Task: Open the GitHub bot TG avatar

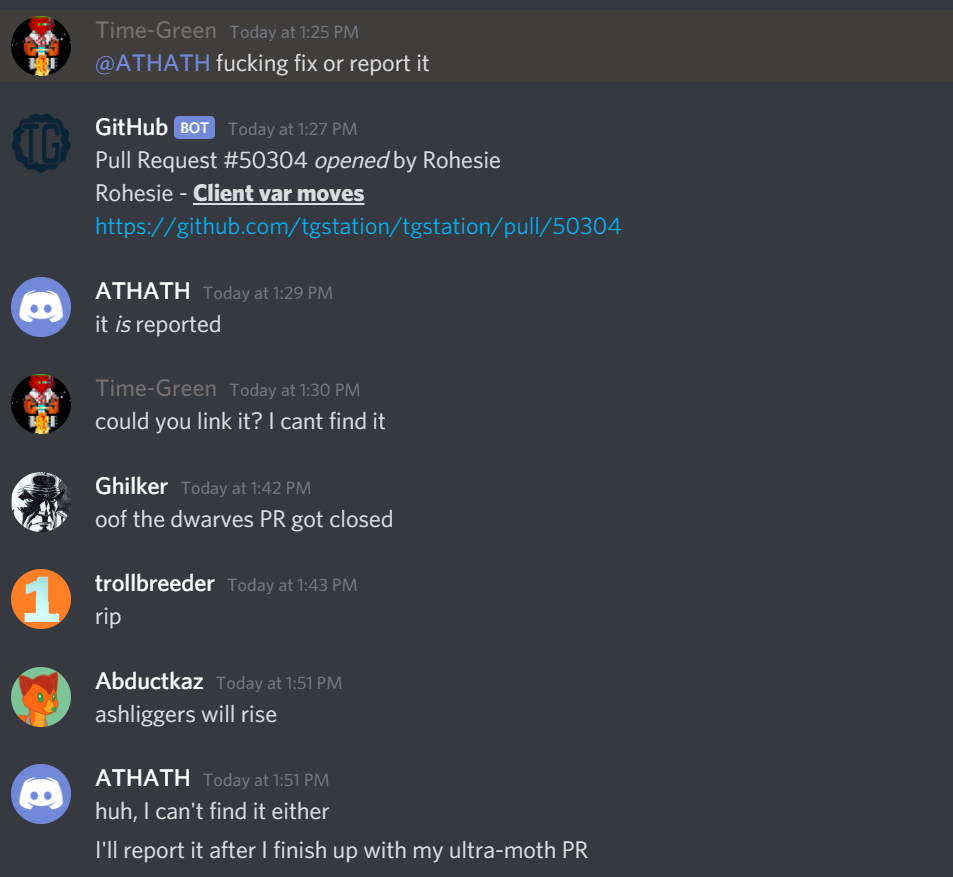Action: 41,143
